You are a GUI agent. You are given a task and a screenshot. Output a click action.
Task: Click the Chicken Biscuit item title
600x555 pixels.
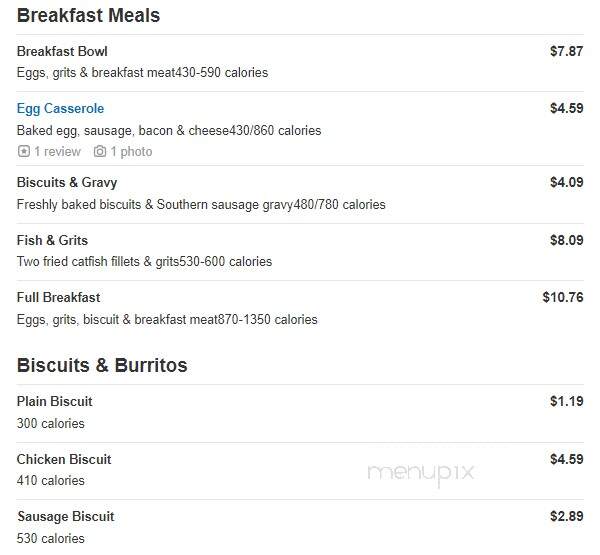pyautogui.click(x=64, y=459)
